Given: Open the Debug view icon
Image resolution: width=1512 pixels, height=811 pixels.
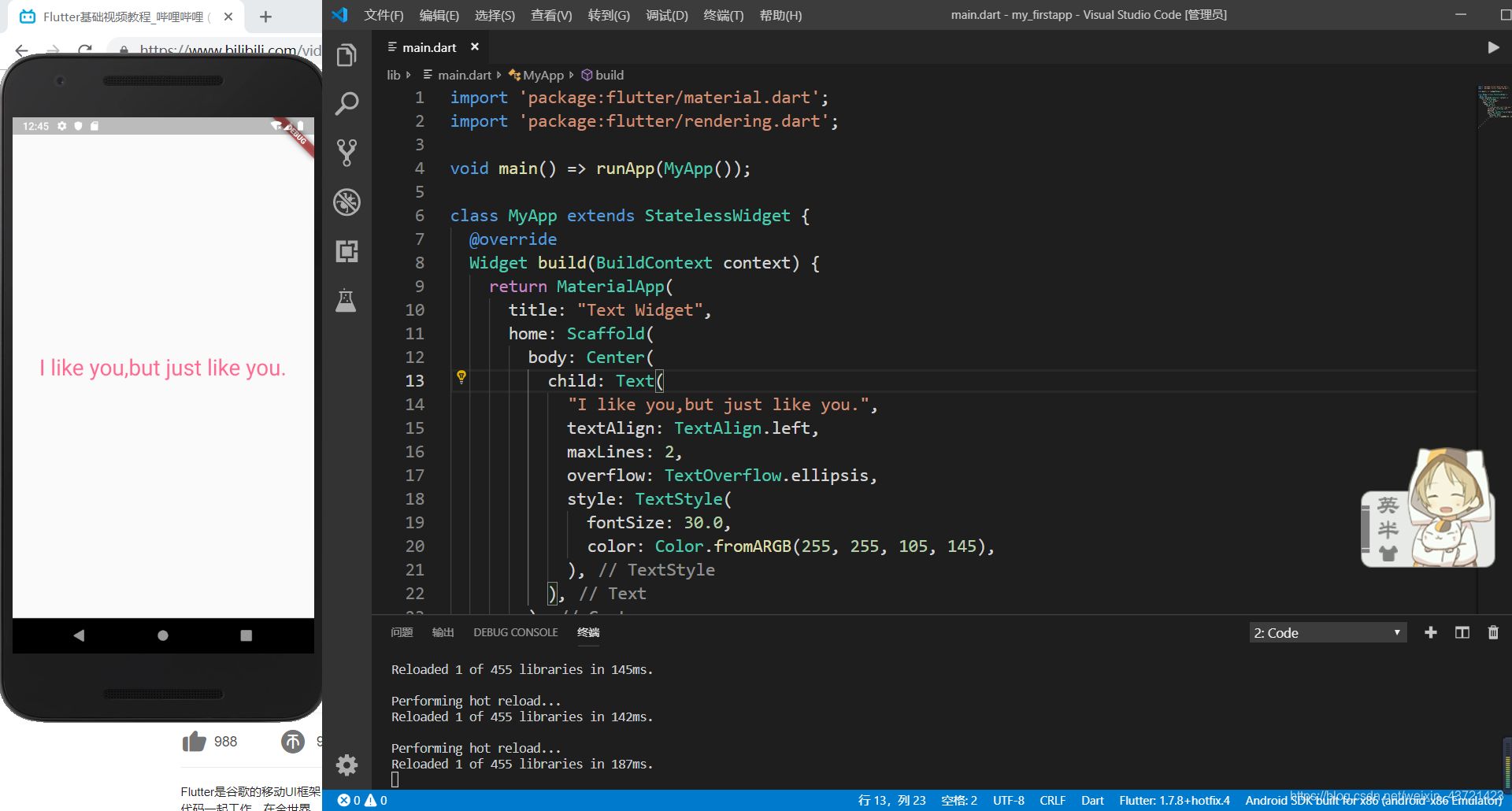Looking at the screenshot, I should (346, 202).
